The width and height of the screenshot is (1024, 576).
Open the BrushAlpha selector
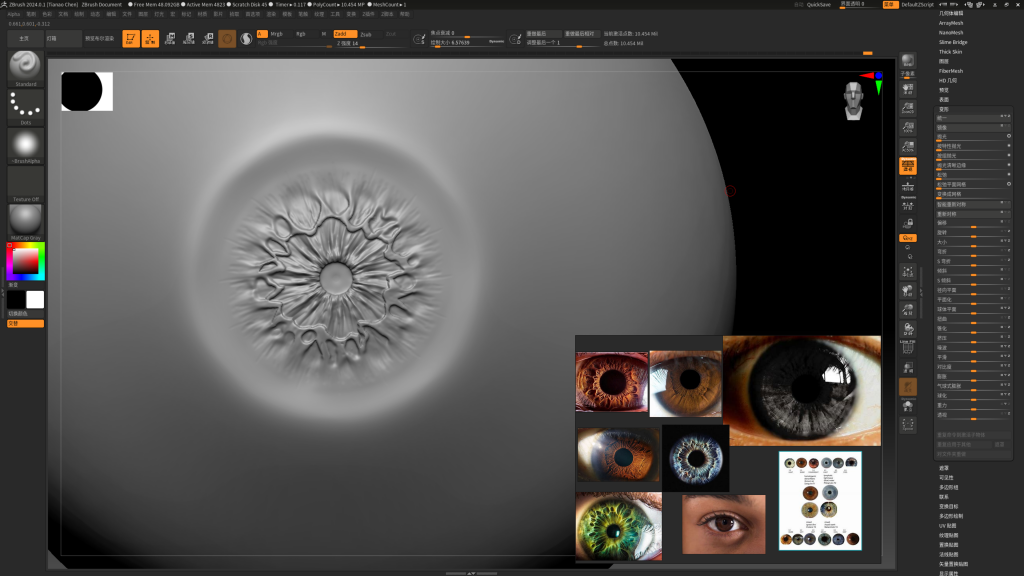[x=25, y=146]
